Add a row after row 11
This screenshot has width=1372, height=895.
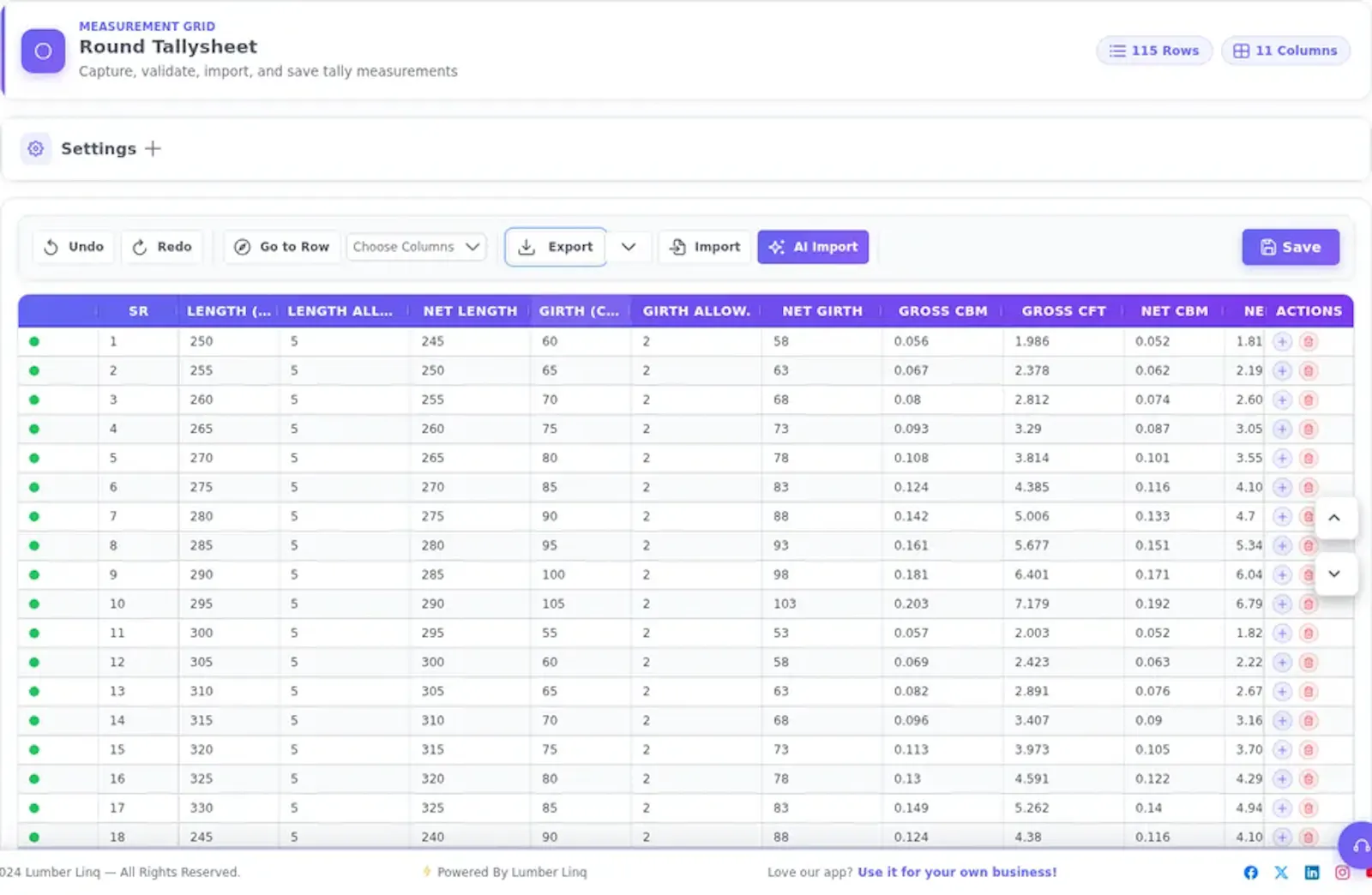[x=1282, y=633]
